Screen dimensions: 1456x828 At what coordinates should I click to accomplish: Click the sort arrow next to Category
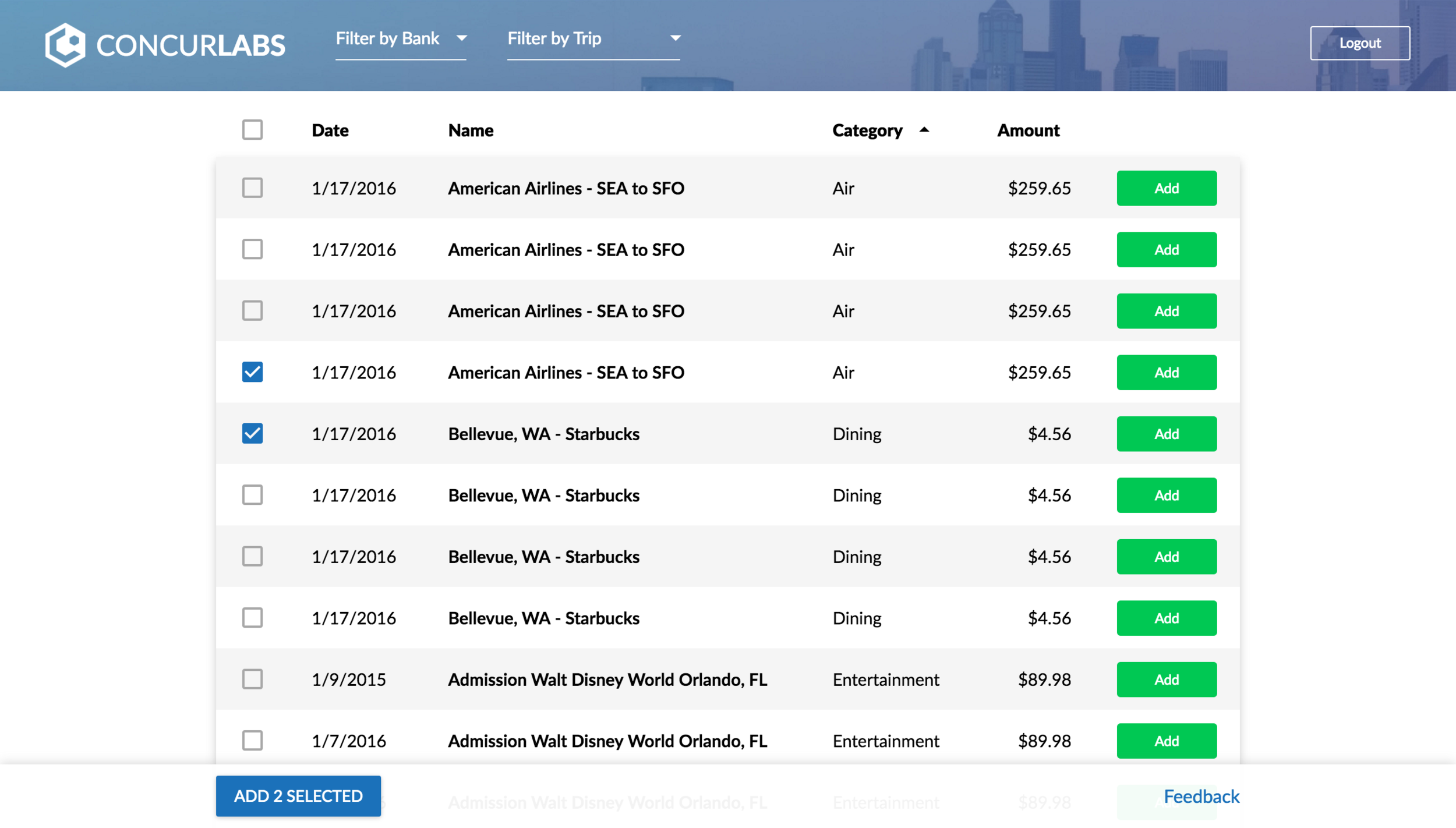[x=924, y=130]
